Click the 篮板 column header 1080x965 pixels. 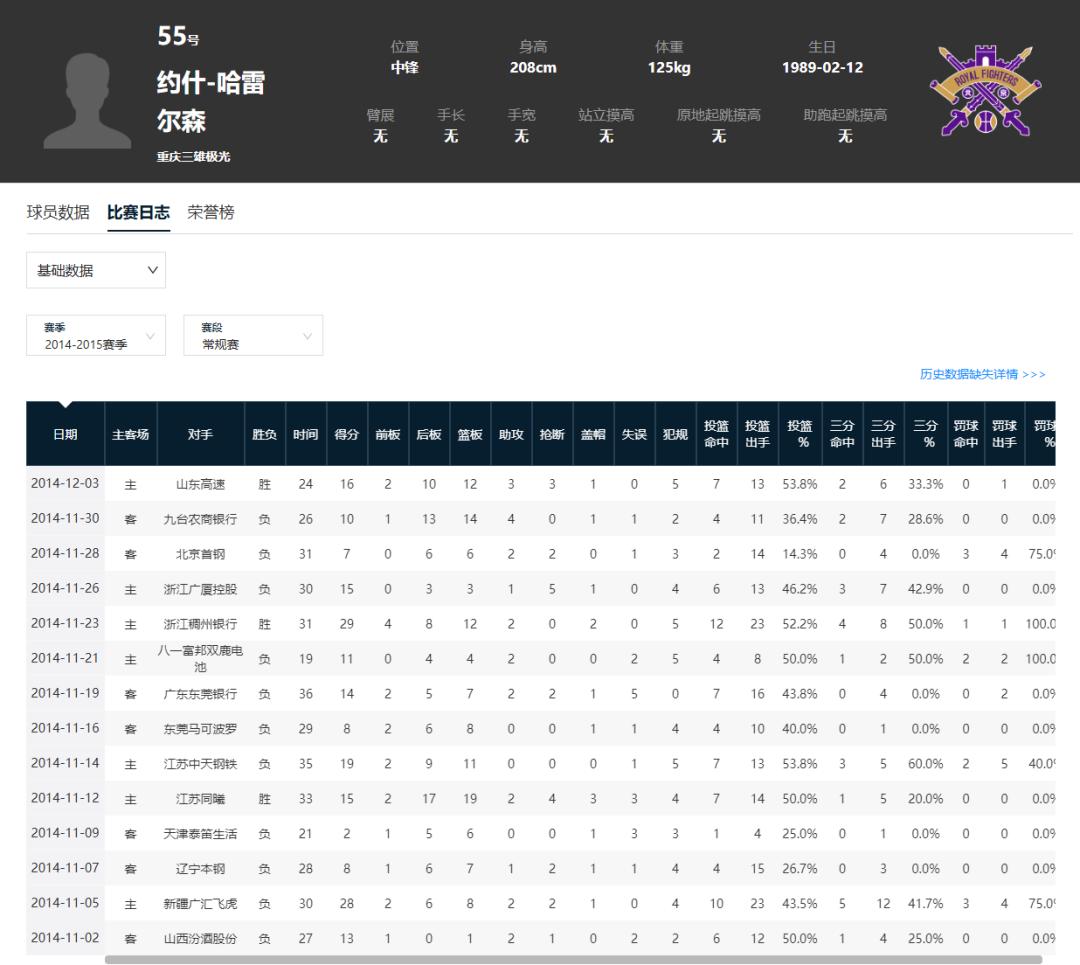[x=470, y=434]
